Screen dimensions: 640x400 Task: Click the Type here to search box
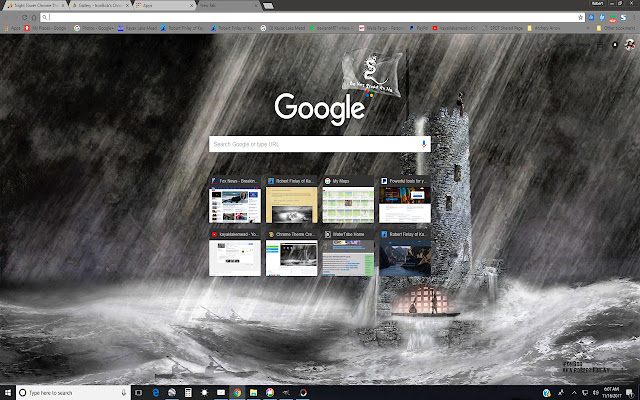pos(73,393)
